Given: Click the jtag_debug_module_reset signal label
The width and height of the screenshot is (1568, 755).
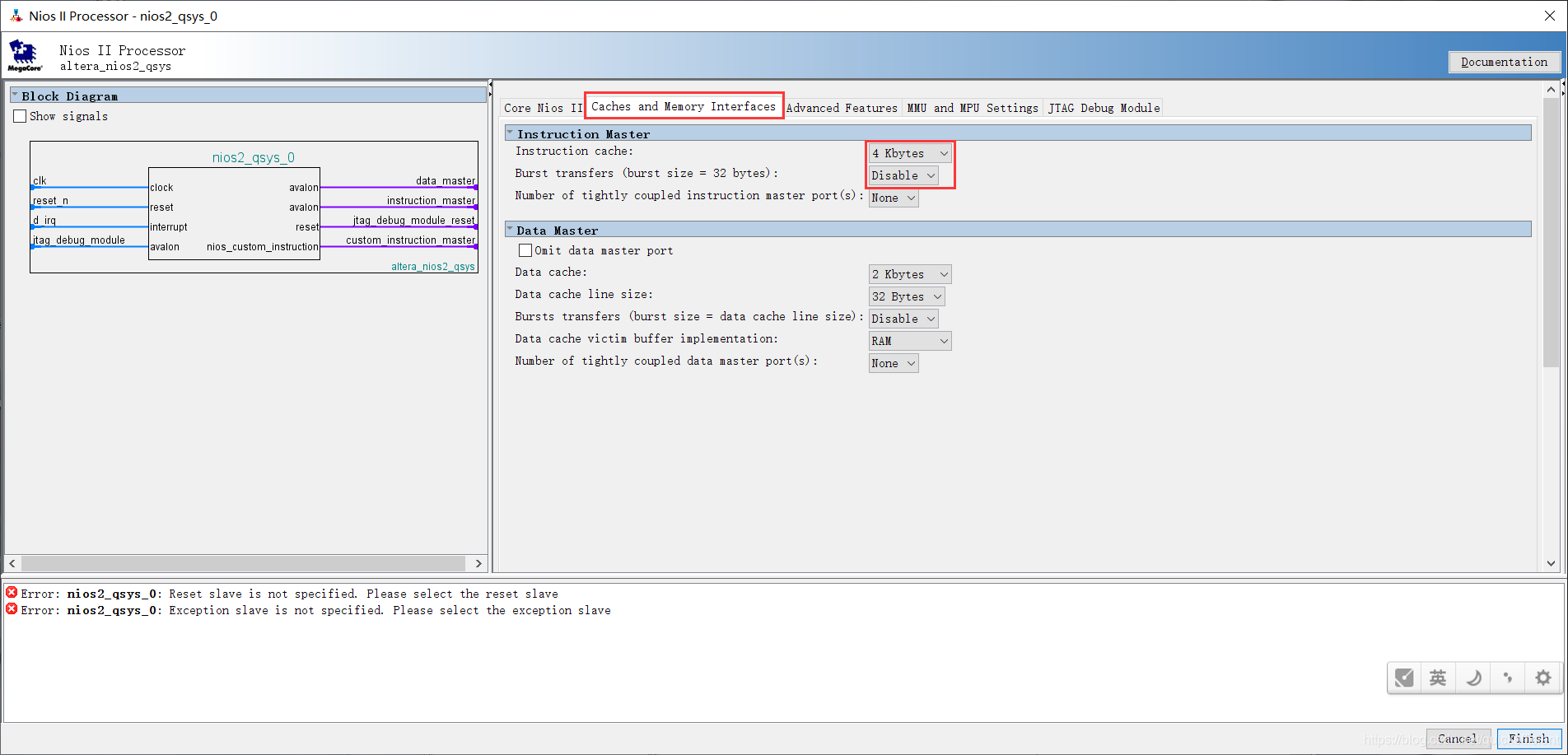Looking at the screenshot, I should [414, 220].
